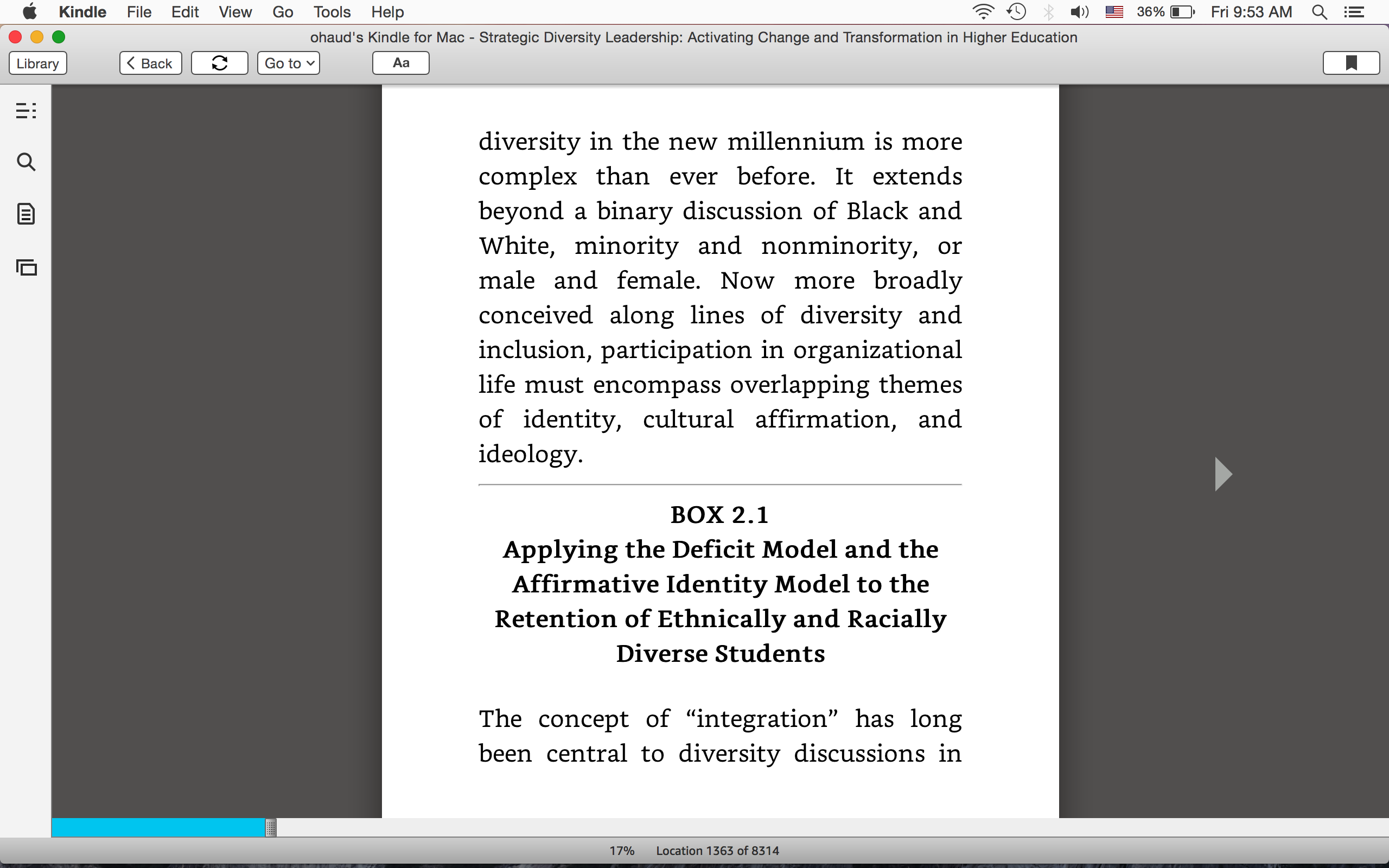Open the Notification Center list icon
Viewport: 1389px width, 868px height.
click(1353, 12)
